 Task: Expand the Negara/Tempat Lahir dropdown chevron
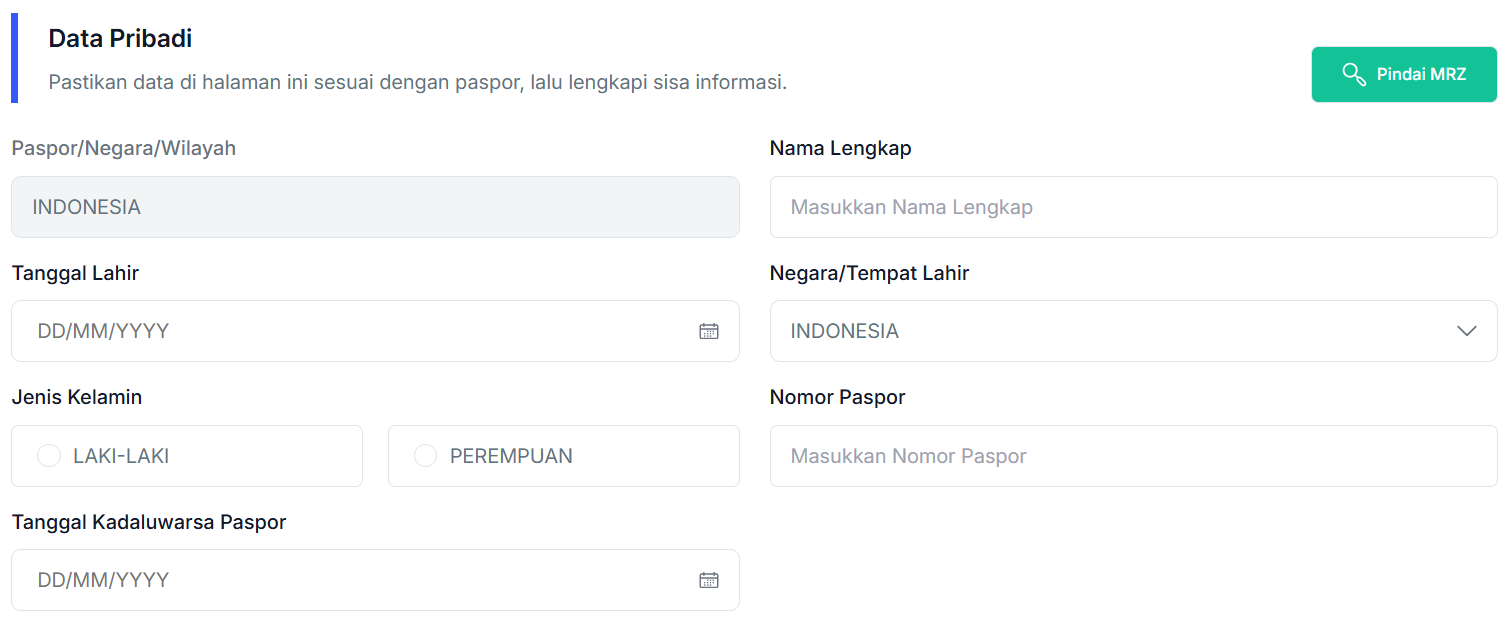tap(1467, 331)
